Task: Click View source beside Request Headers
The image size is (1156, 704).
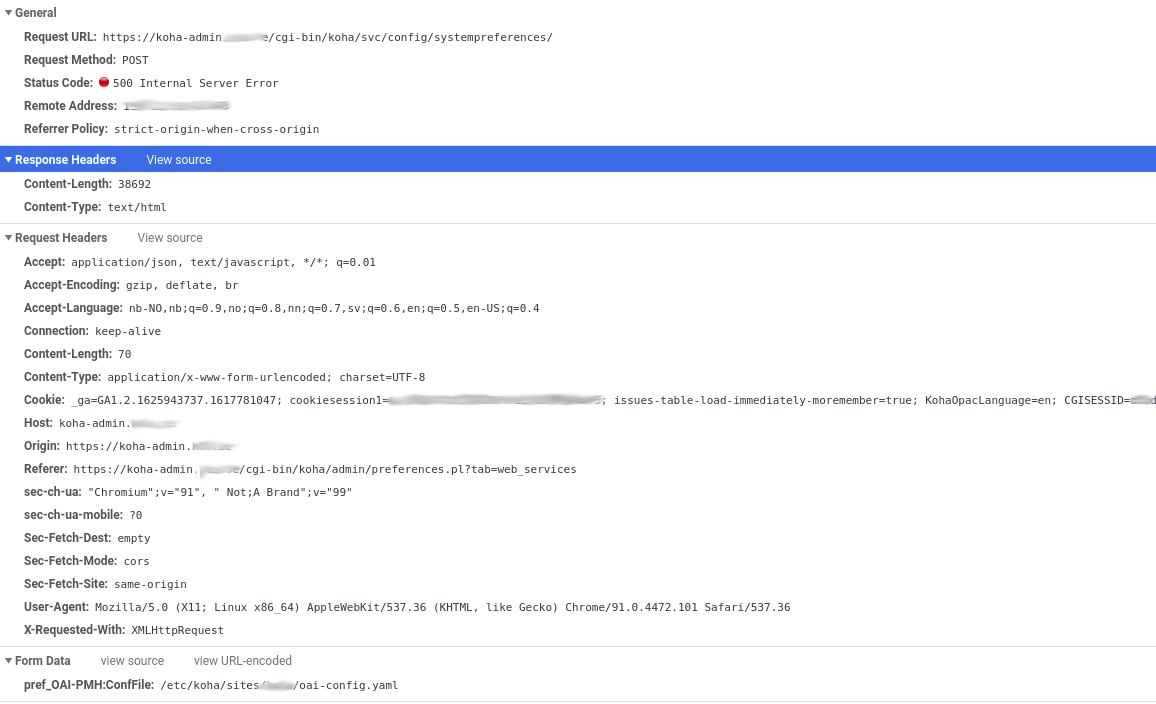Action: tap(170, 238)
